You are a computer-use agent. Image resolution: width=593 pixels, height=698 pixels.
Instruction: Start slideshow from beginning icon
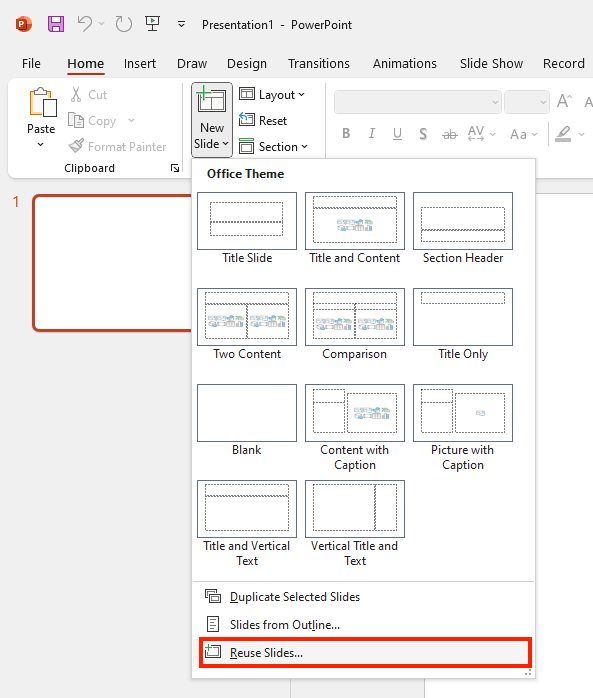(x=152, y=23)
